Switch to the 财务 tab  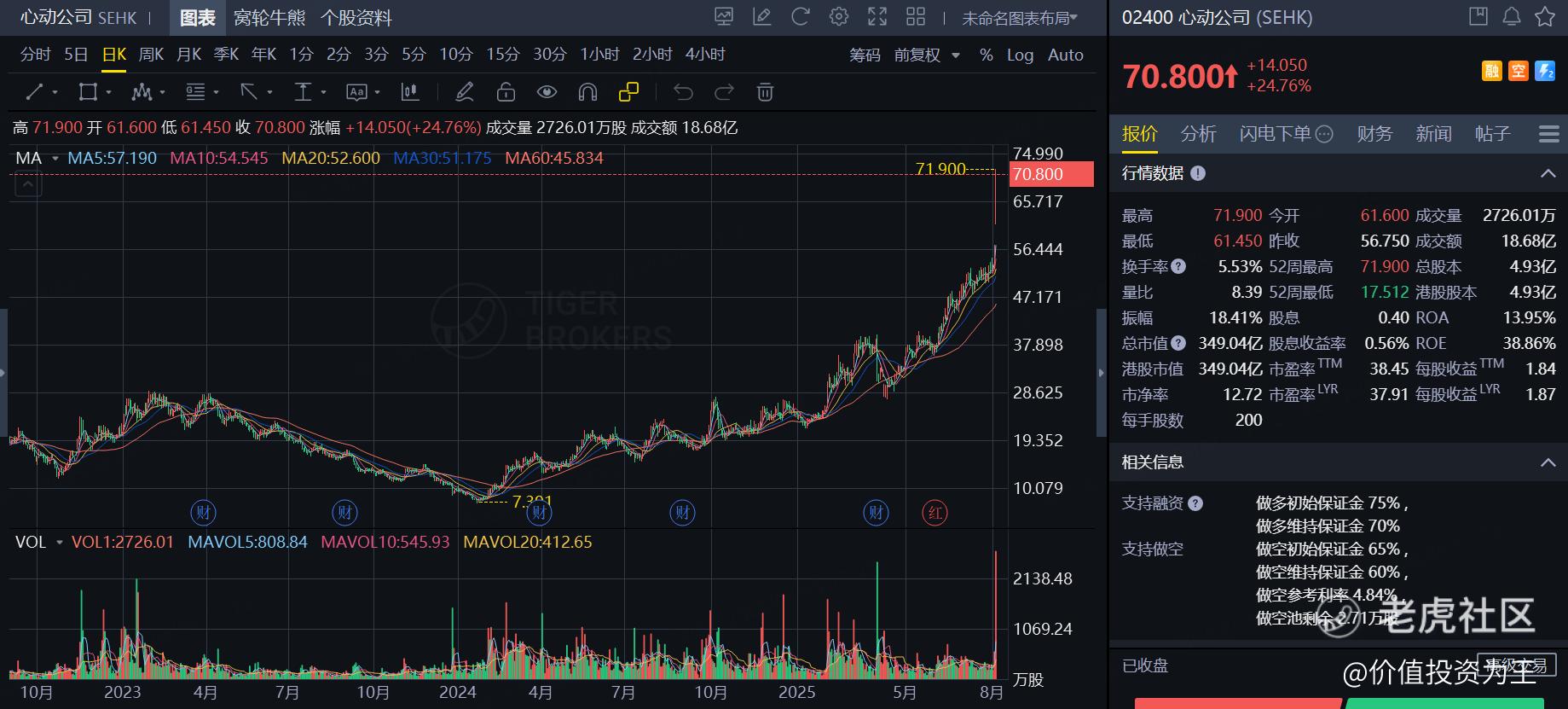1374,133
